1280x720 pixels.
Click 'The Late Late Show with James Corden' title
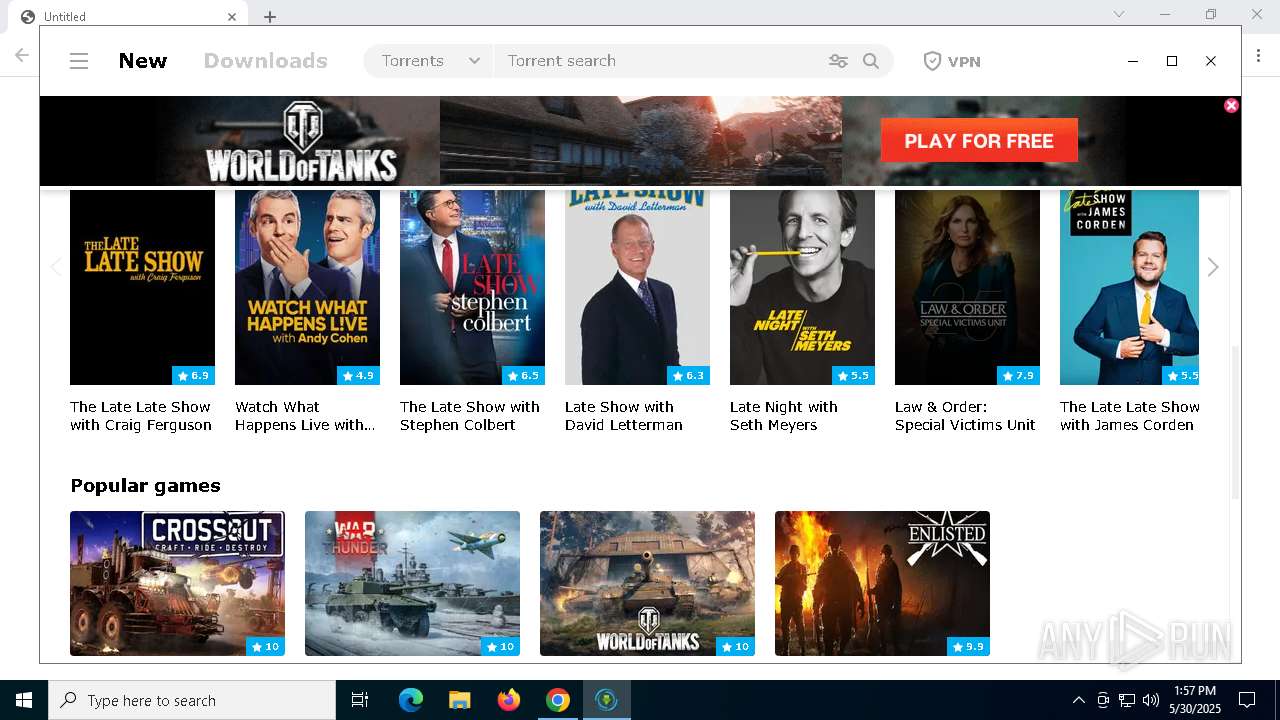pos(1130,416)
